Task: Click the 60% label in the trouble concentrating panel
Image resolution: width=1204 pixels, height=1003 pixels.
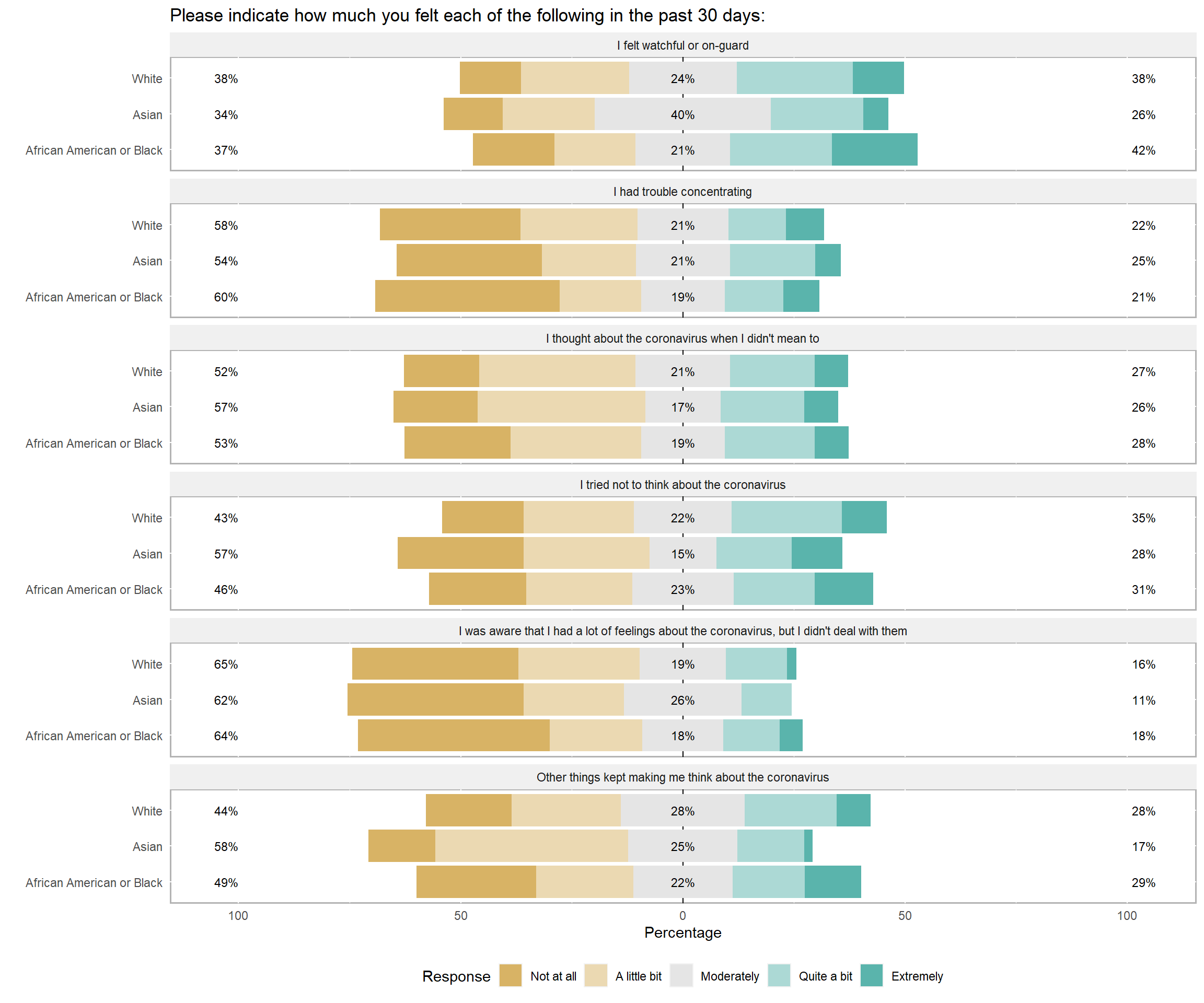Action: [226, 297]
